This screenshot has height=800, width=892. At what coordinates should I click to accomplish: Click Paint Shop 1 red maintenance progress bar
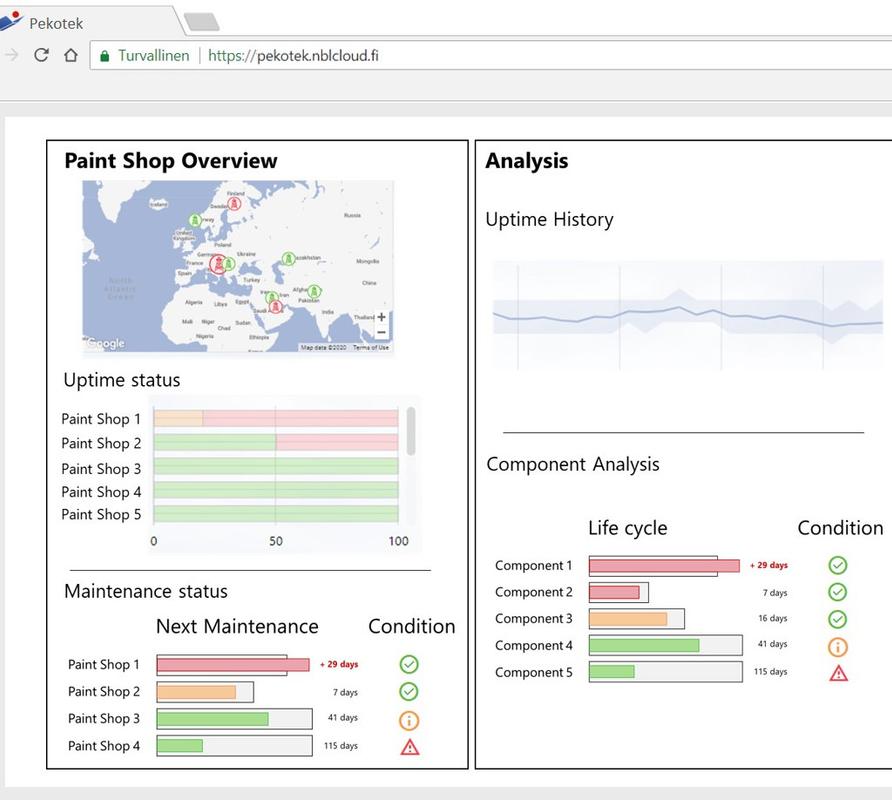(x=232, y=665)
